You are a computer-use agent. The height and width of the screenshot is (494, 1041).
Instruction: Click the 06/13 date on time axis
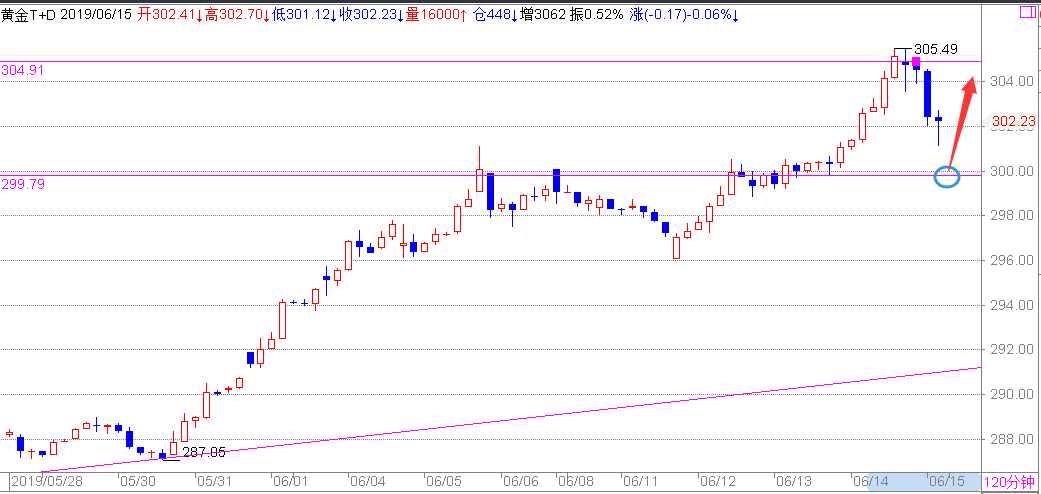tap(793, 481)
